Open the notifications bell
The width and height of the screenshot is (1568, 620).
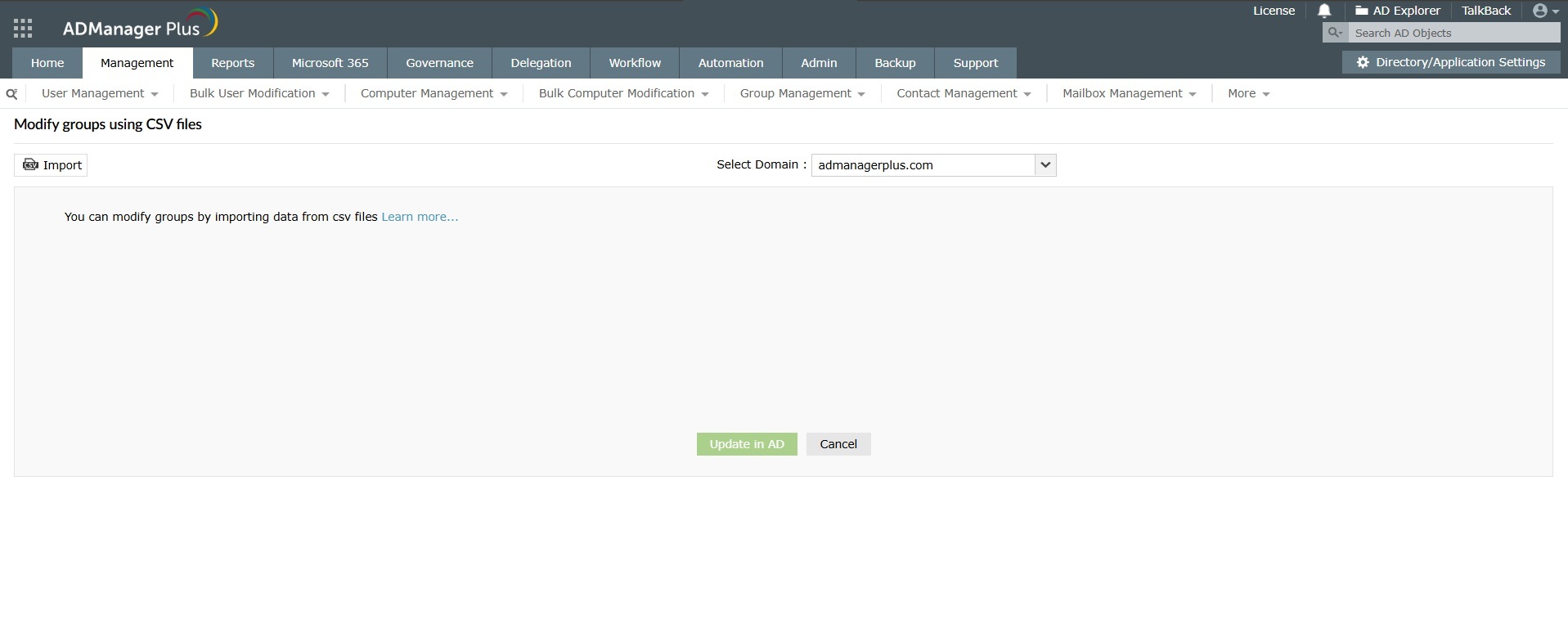tap(1324, 11)
